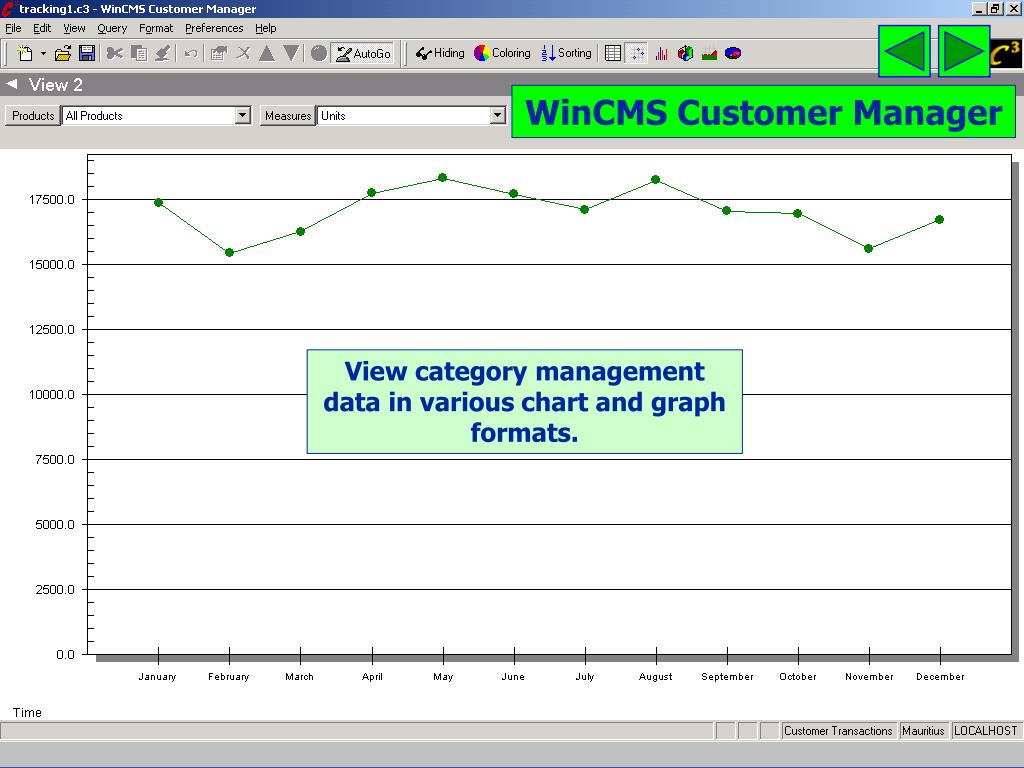The width and height of the screenshot is (1024, 768).
Task: Click LOCALHOST in the status bar
Action: pyautogui.click(x=985, y=731)
